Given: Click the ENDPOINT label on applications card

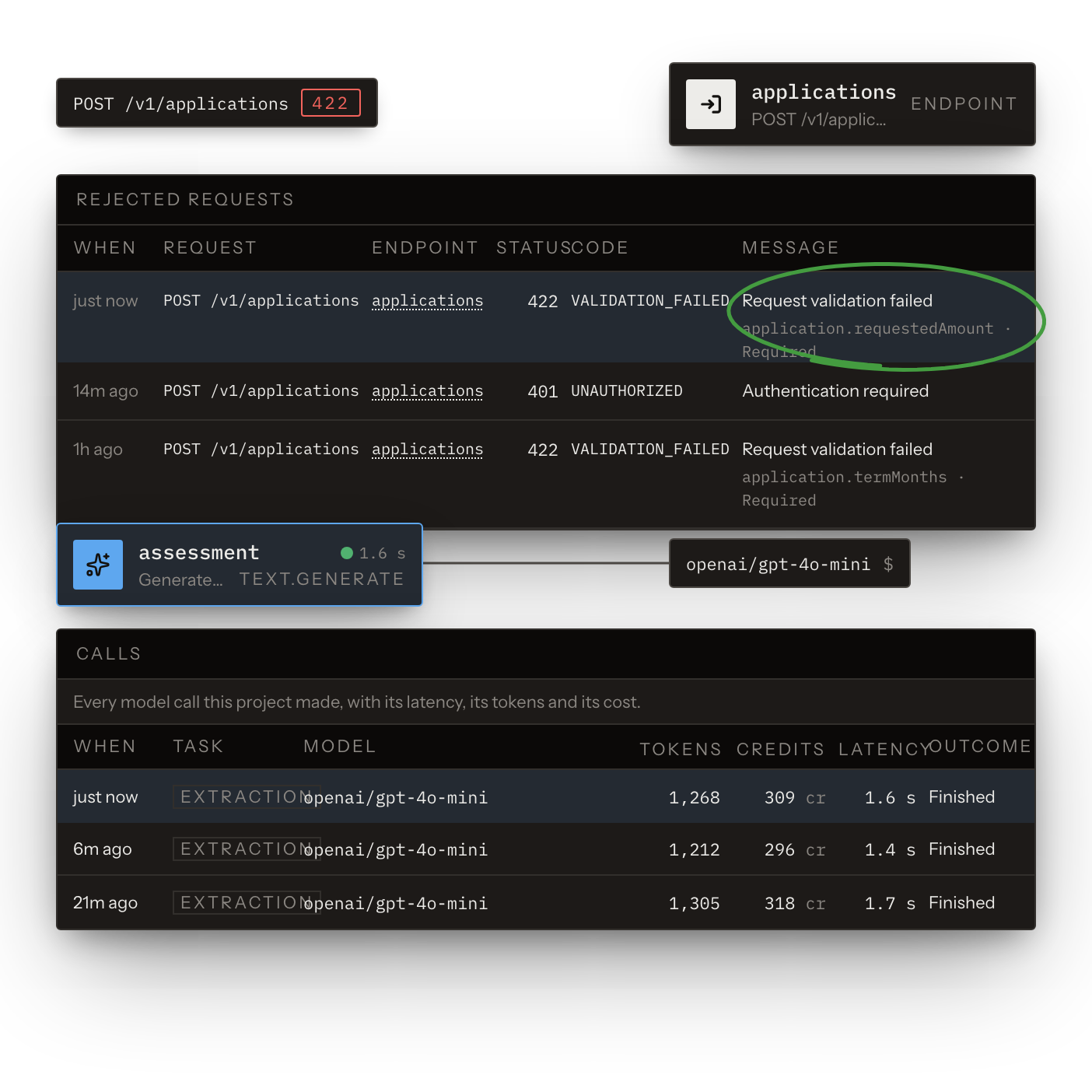Looking at the screenshot, I should coord(964,103).
